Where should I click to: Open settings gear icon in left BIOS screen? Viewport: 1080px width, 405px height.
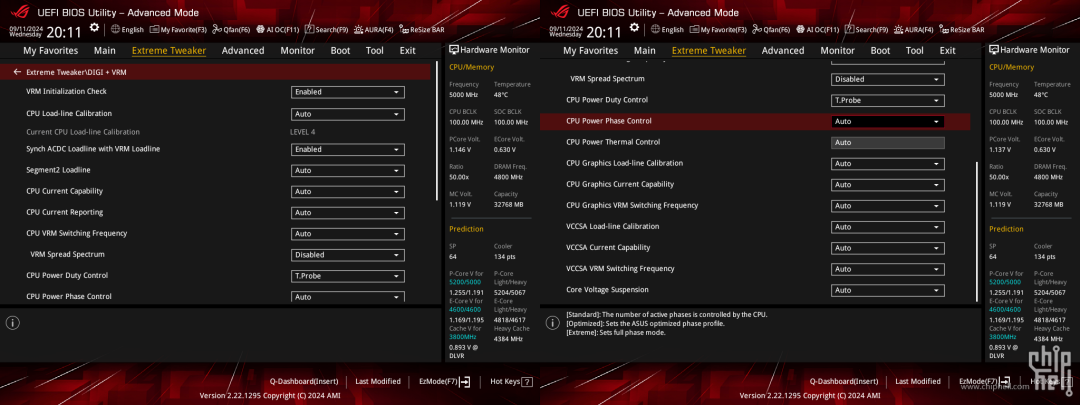(94, 28)
